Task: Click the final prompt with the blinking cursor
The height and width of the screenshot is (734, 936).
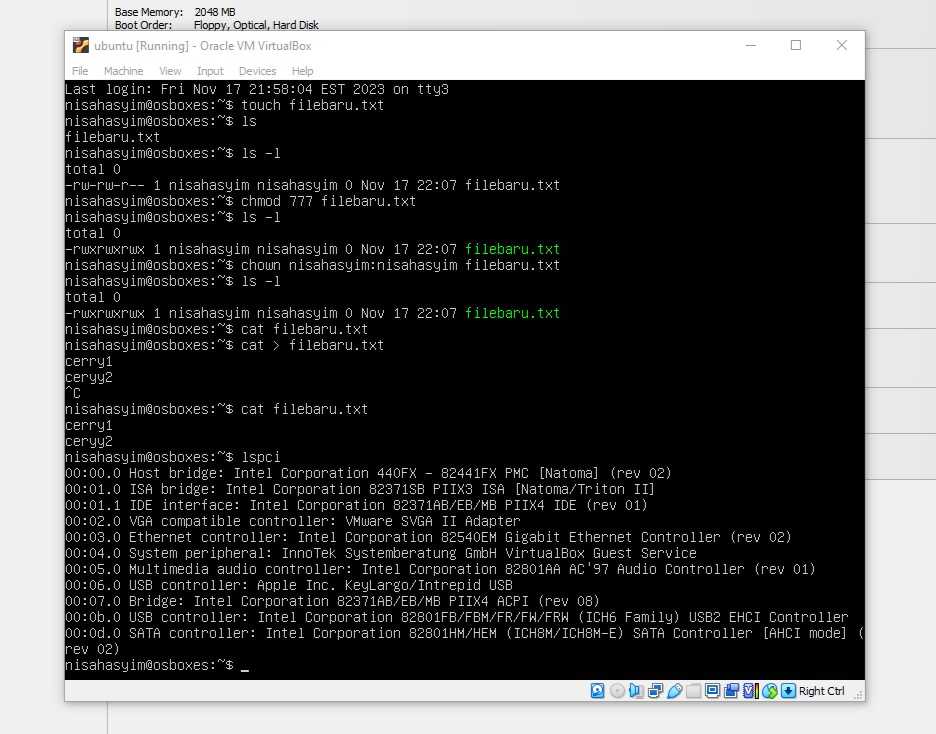Action: 157,665
